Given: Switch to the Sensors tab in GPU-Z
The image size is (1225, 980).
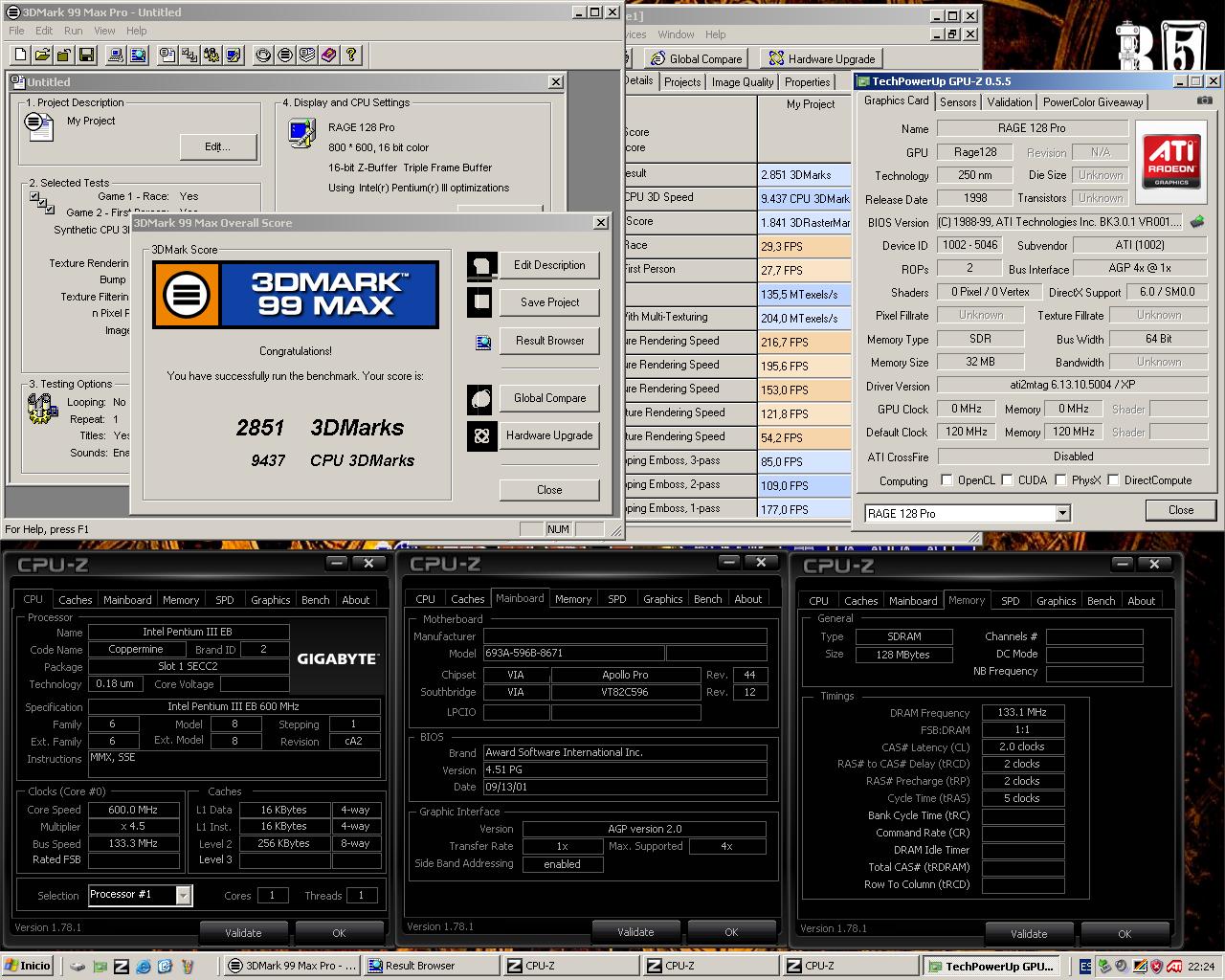Looking at the screenshot, I should [958, 101].
